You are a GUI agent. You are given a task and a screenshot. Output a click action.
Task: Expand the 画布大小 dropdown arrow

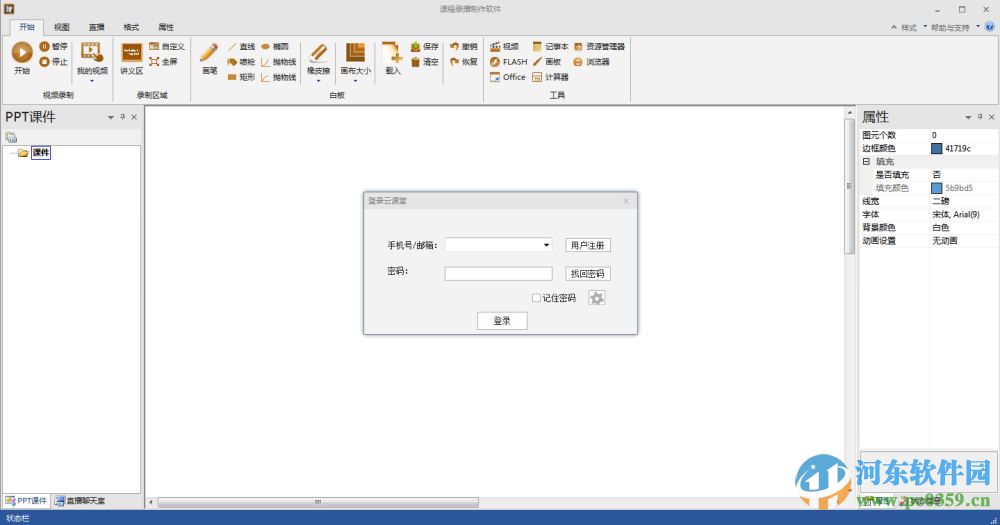355,81
